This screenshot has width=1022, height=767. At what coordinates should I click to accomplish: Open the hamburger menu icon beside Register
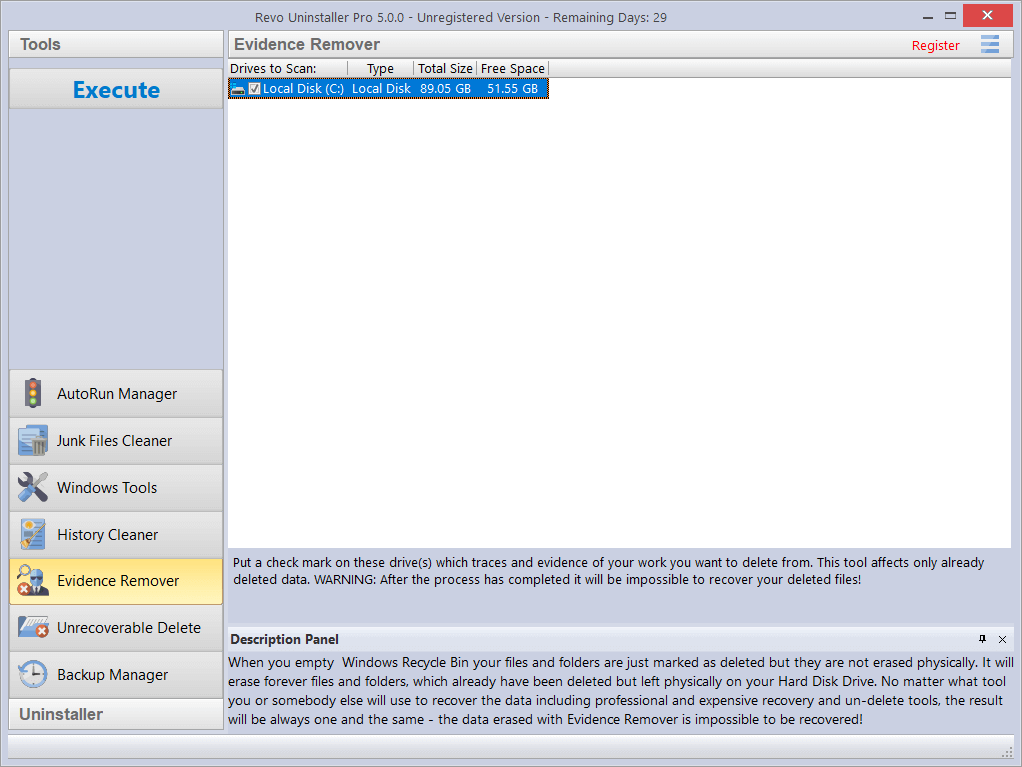(x=989, y=44)
